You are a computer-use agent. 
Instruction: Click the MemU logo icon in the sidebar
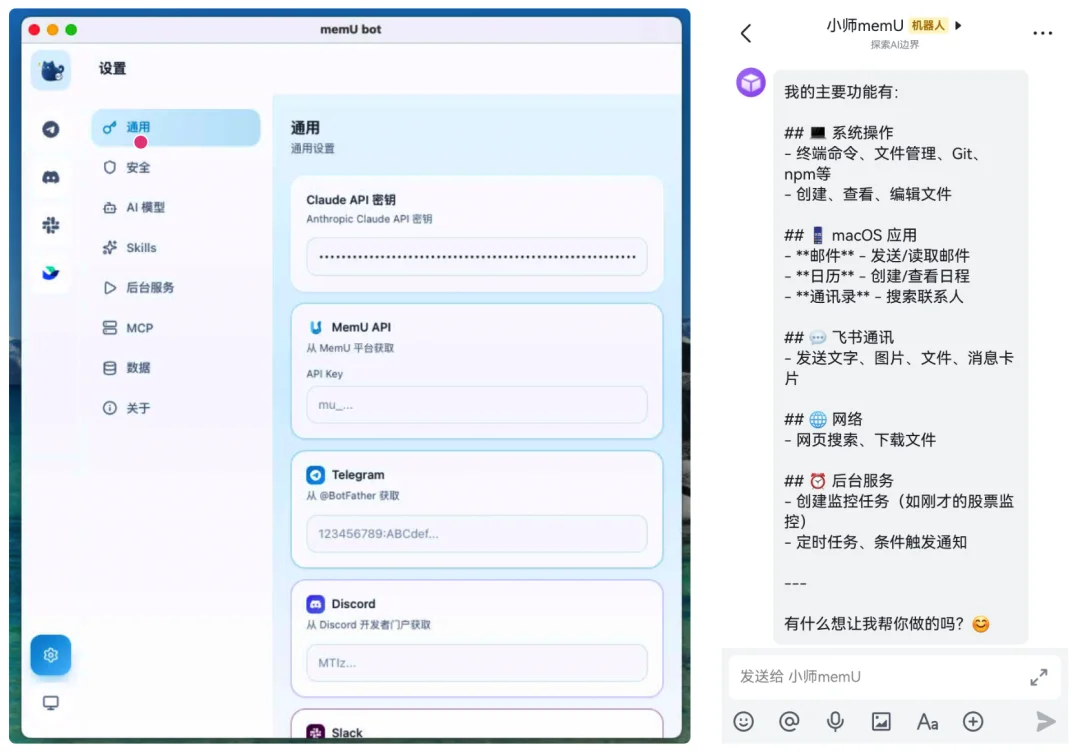click(51, 70)
